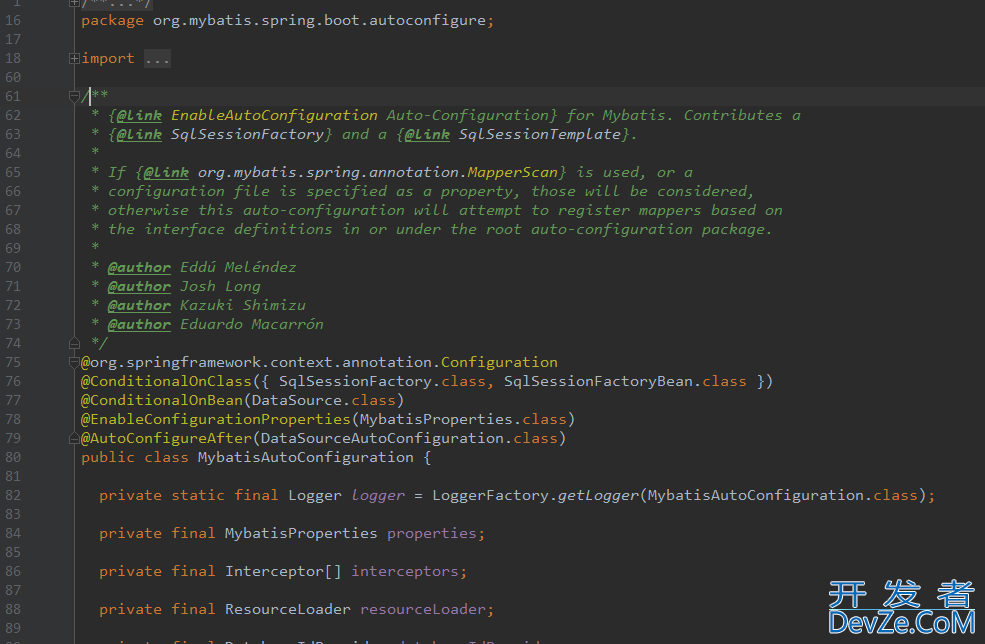Click the logger field name
The width and height of the screenshot is (985, 644).
tap(378, 496)
